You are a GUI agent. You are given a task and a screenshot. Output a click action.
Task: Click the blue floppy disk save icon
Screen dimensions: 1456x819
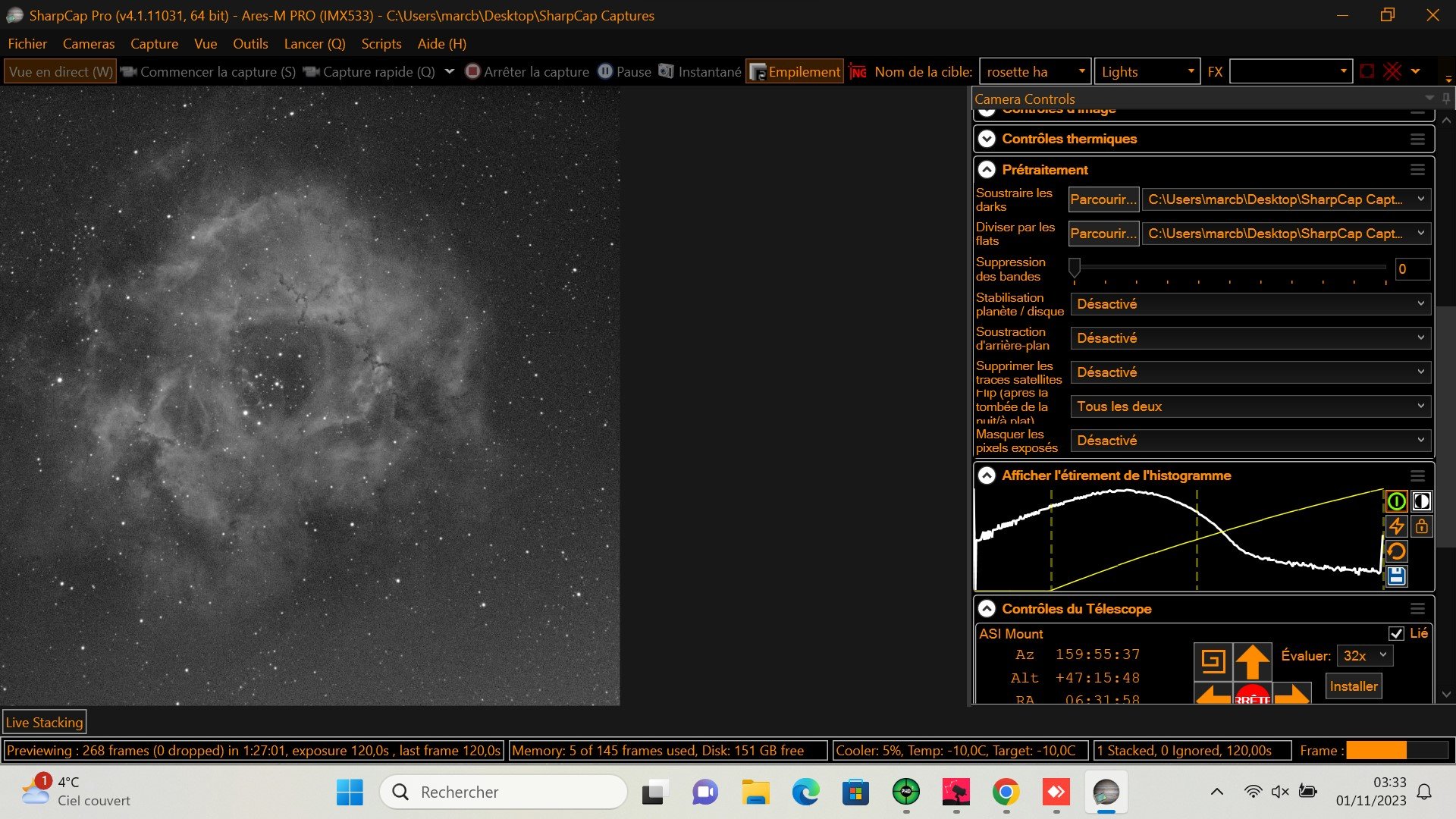(x=1396, y=576)
